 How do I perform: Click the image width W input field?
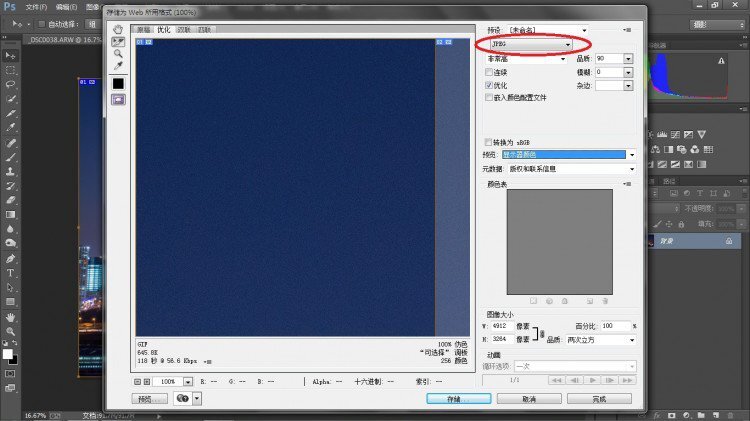point(509,327)
